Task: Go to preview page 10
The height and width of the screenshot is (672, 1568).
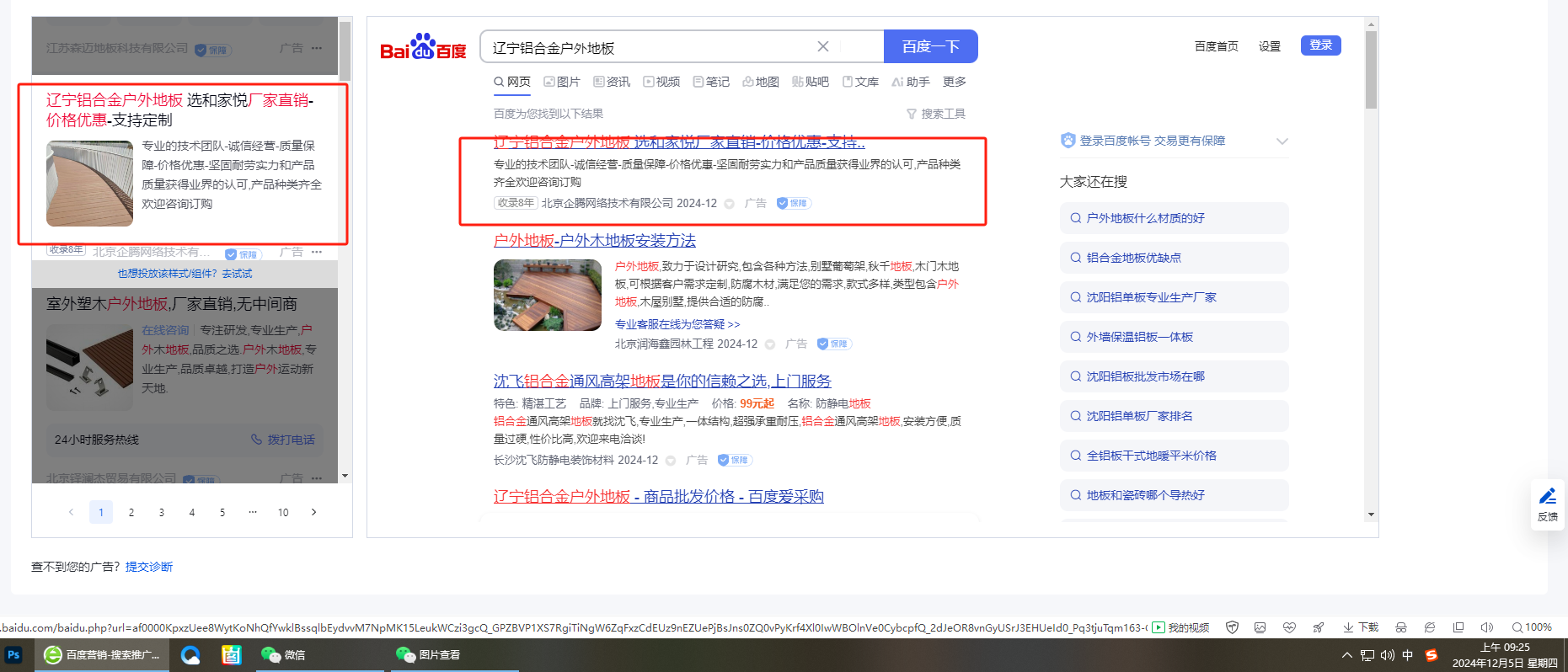Action: pos(283,512)
